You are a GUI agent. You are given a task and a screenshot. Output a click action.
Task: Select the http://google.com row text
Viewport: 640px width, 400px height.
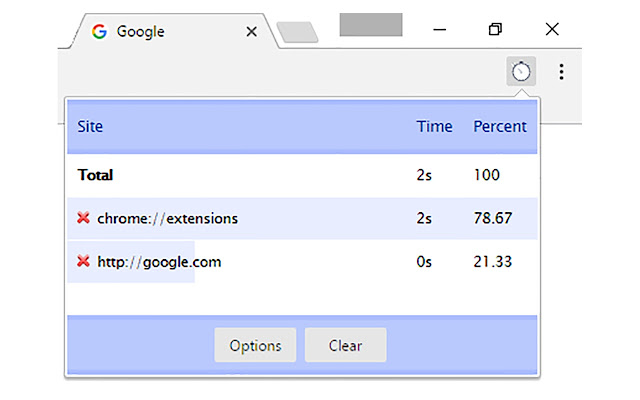159,262
